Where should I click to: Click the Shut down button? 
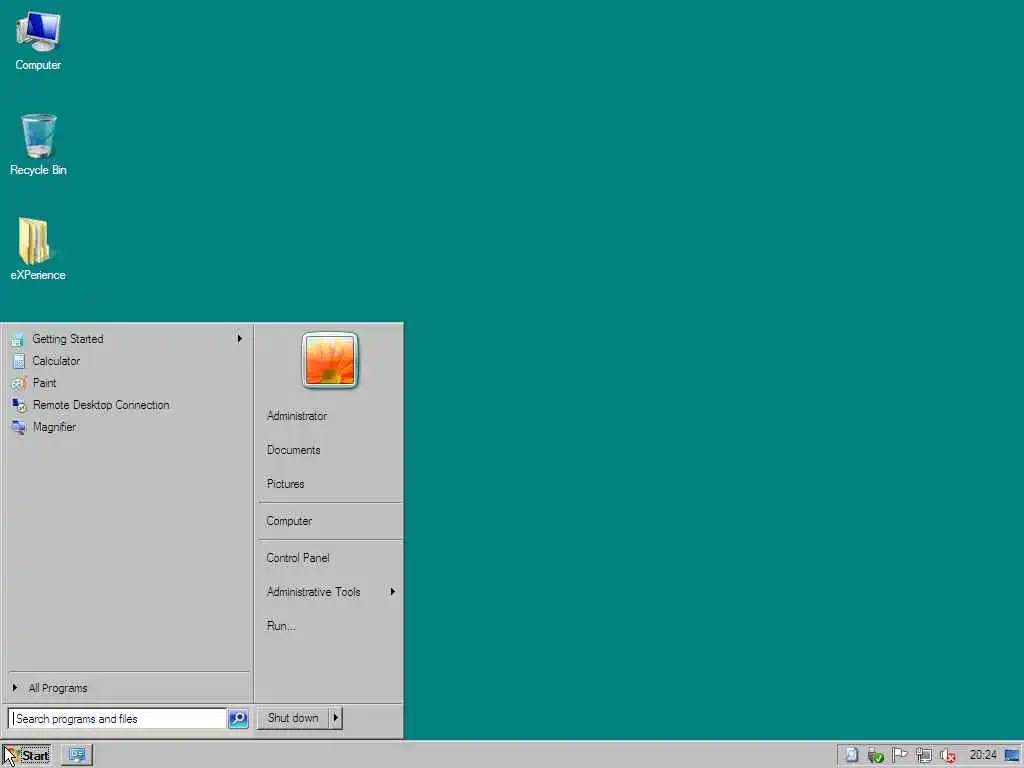(293, 718)
